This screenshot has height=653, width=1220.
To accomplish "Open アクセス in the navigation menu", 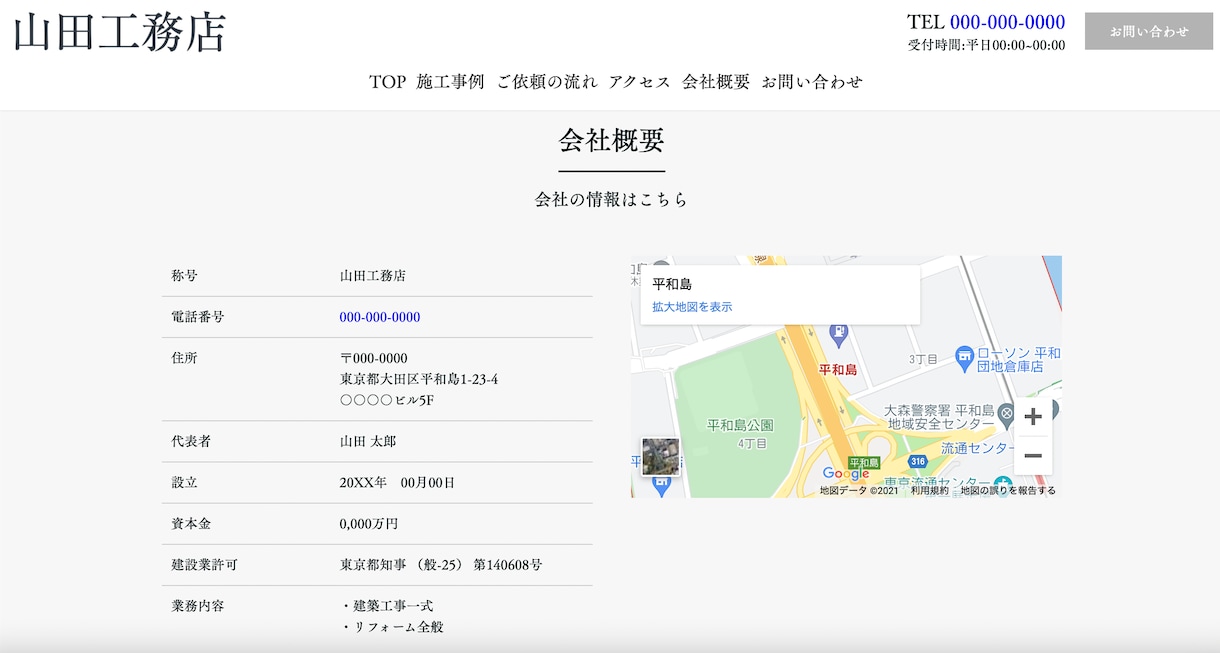I will pos(639,82).
